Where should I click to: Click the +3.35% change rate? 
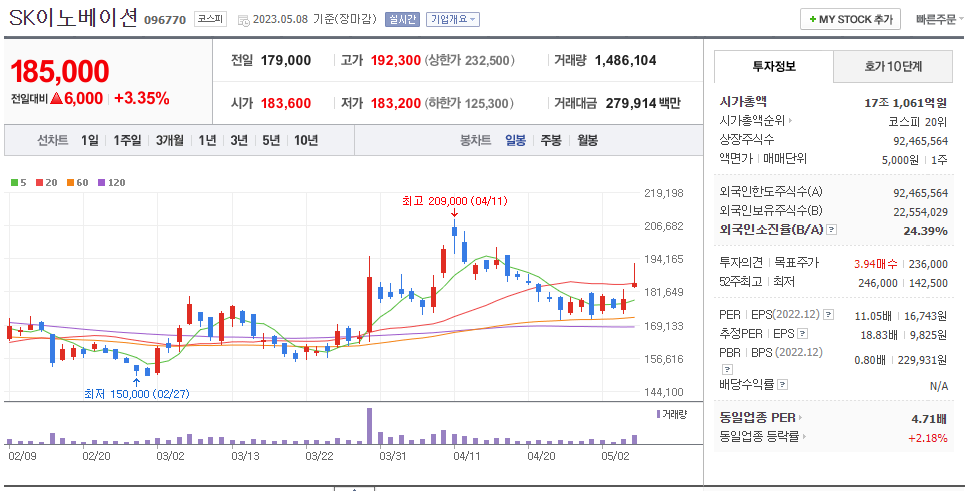coord(142,98)
